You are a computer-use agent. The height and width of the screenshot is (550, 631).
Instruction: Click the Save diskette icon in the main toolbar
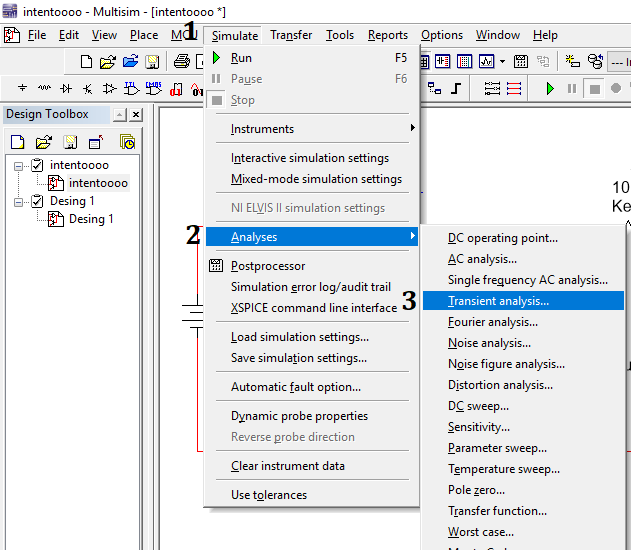[153, 62]
